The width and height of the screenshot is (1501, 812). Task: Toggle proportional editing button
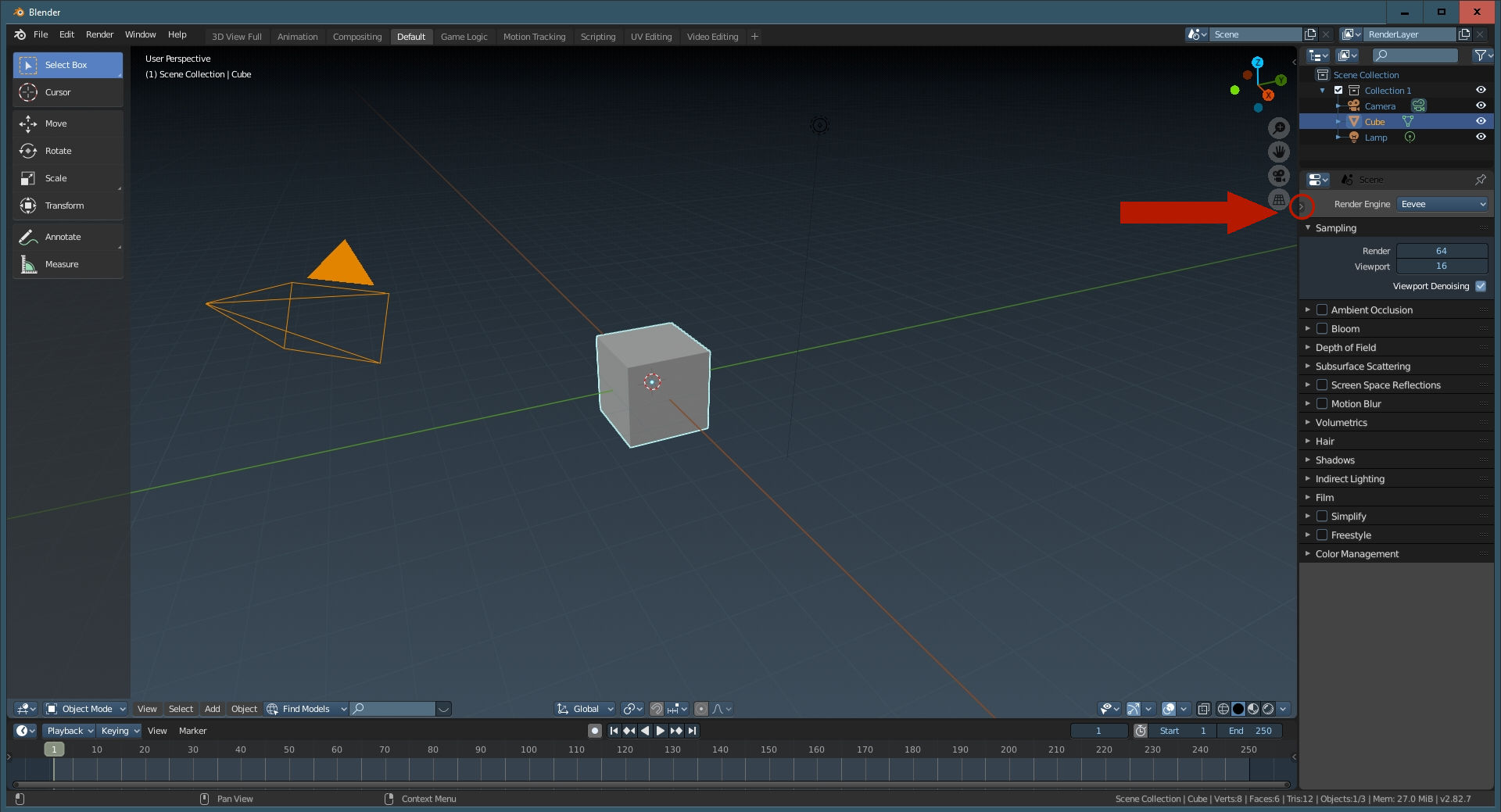click(701, 709)
